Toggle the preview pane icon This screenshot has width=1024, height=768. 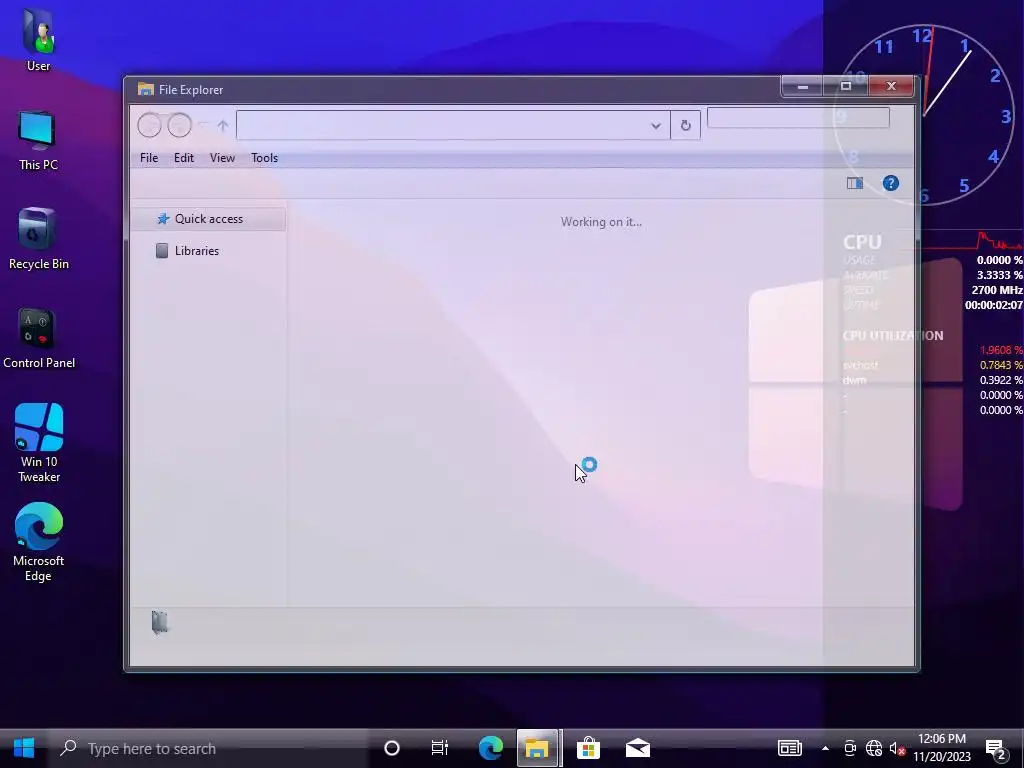click(855, 184)
